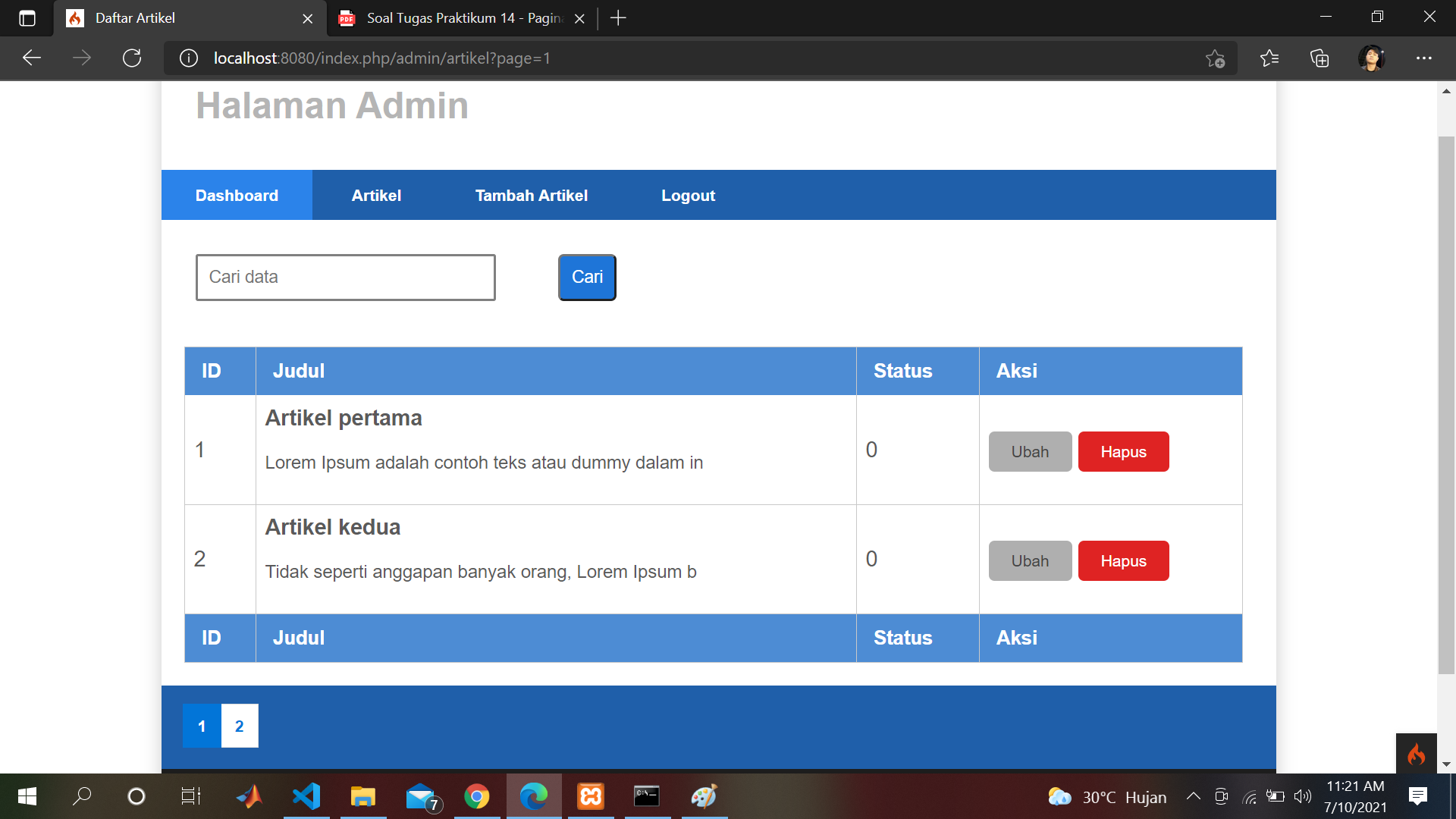Open Visual Studio Code from the taskbar
The image size is (1456, 819).
(x=306, y=796)
